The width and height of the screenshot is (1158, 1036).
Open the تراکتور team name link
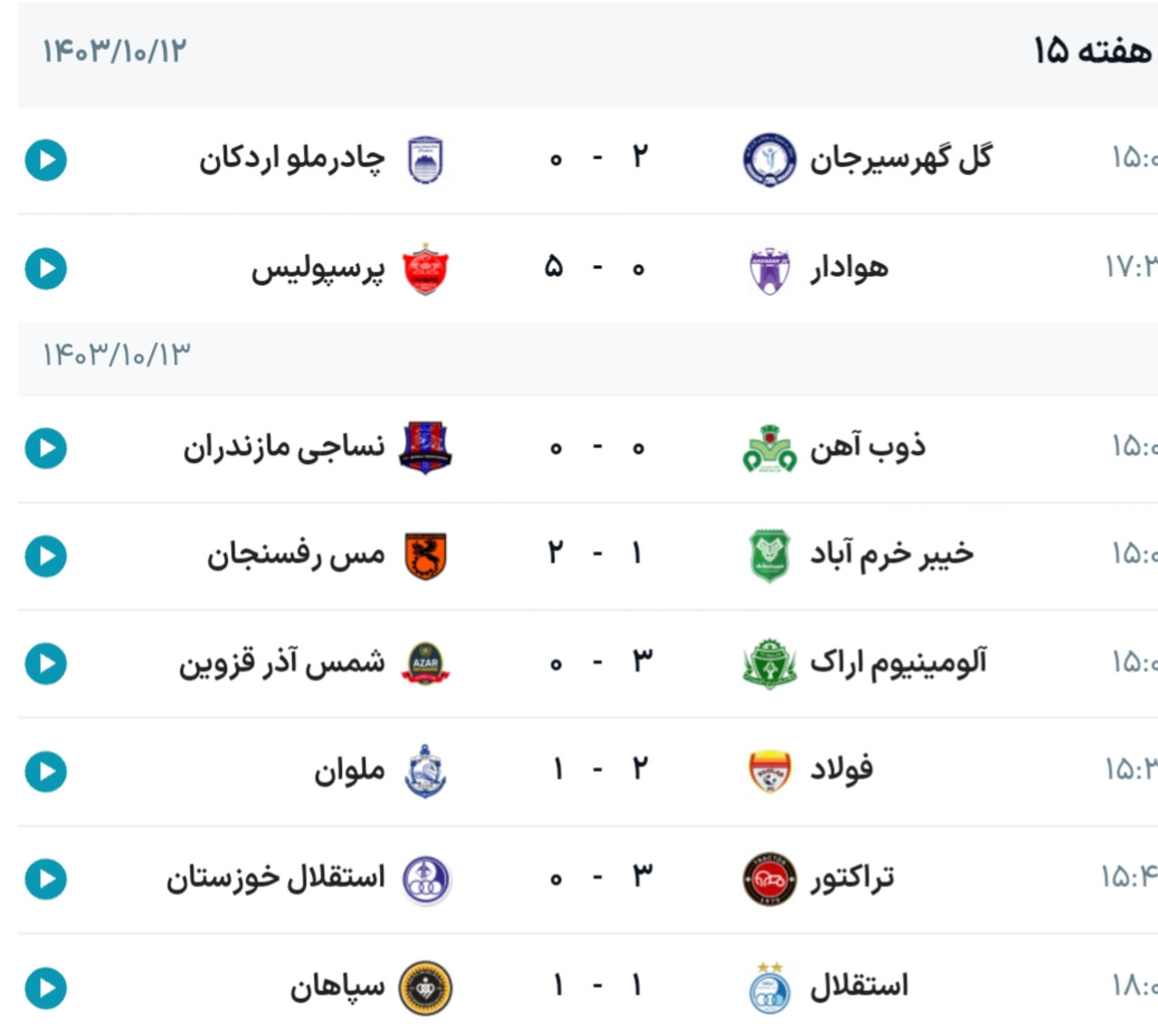pos(851,879)
